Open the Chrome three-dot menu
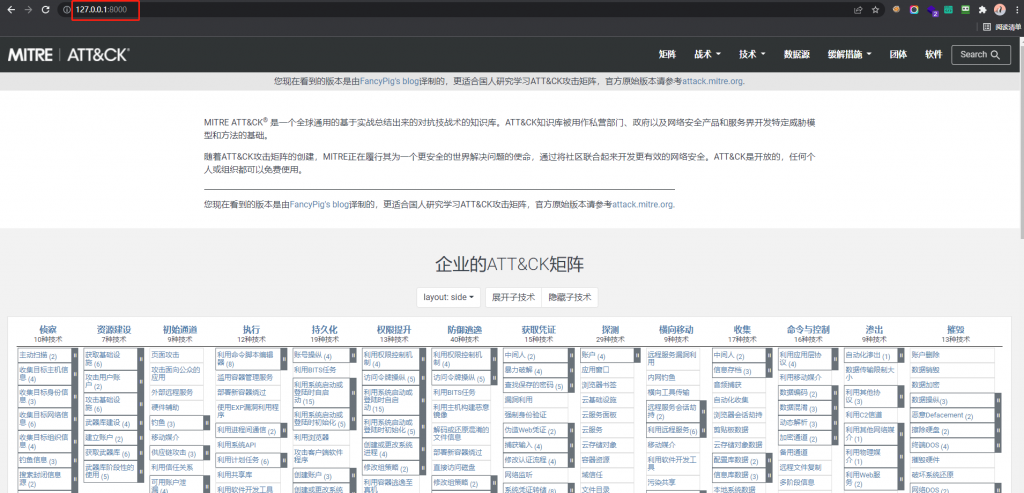The width and height of the screenshot is (1024, 493). [1016, 10]
